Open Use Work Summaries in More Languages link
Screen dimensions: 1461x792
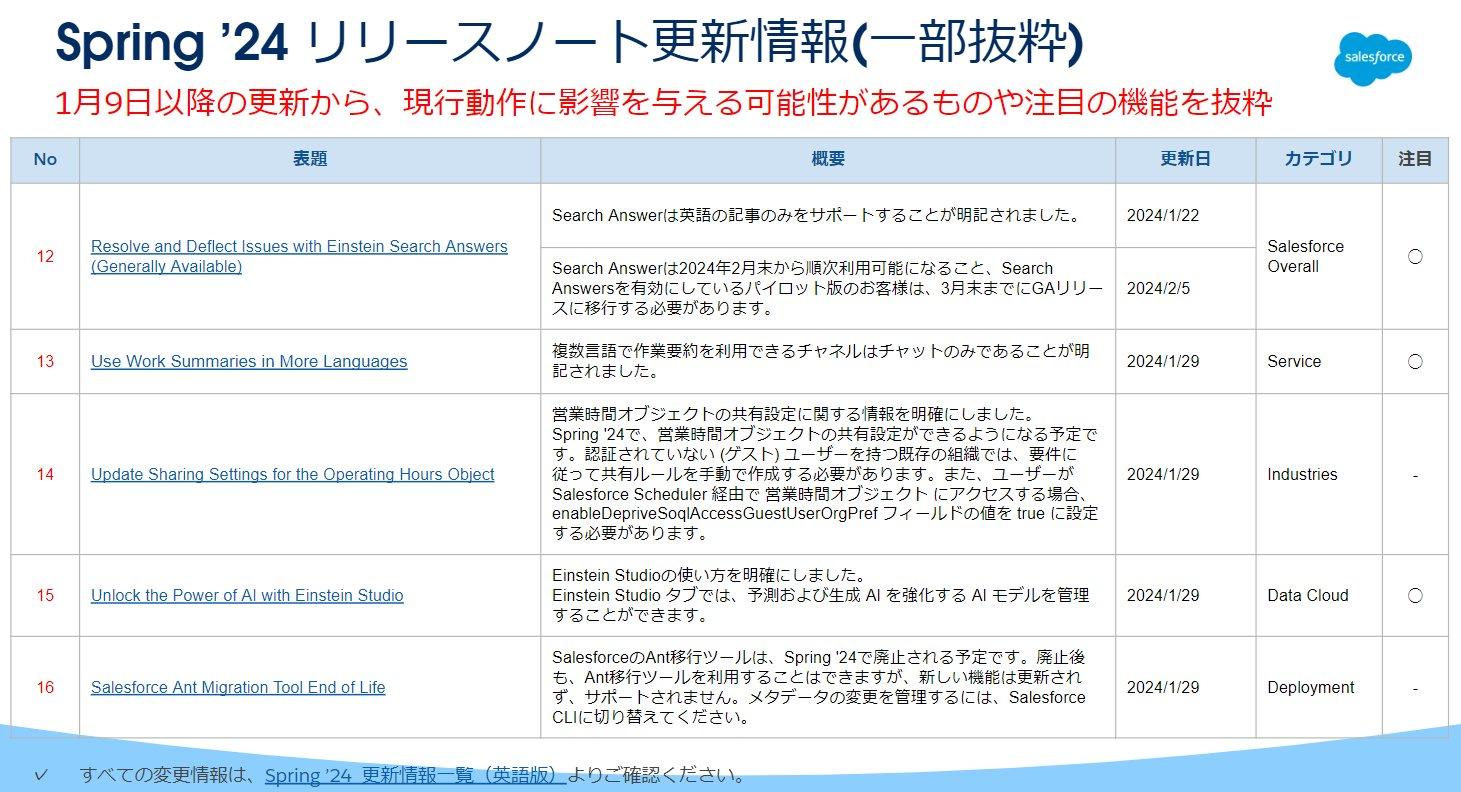point(249,361)
